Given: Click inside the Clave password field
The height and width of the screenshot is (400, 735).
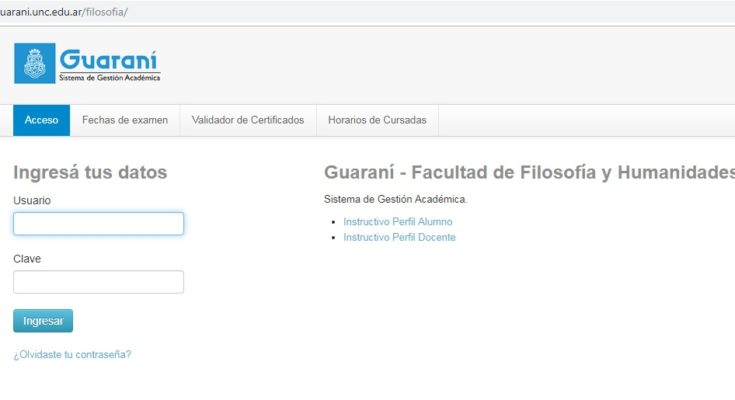Looking at the screenshot, I should pos(98,282).
